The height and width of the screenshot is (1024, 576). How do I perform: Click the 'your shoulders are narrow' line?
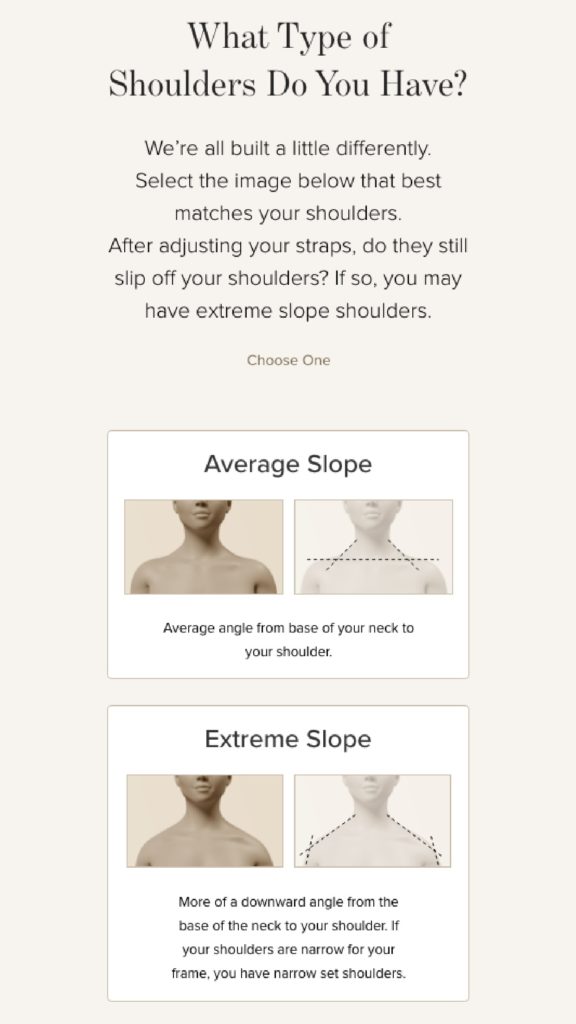point(288,950)
